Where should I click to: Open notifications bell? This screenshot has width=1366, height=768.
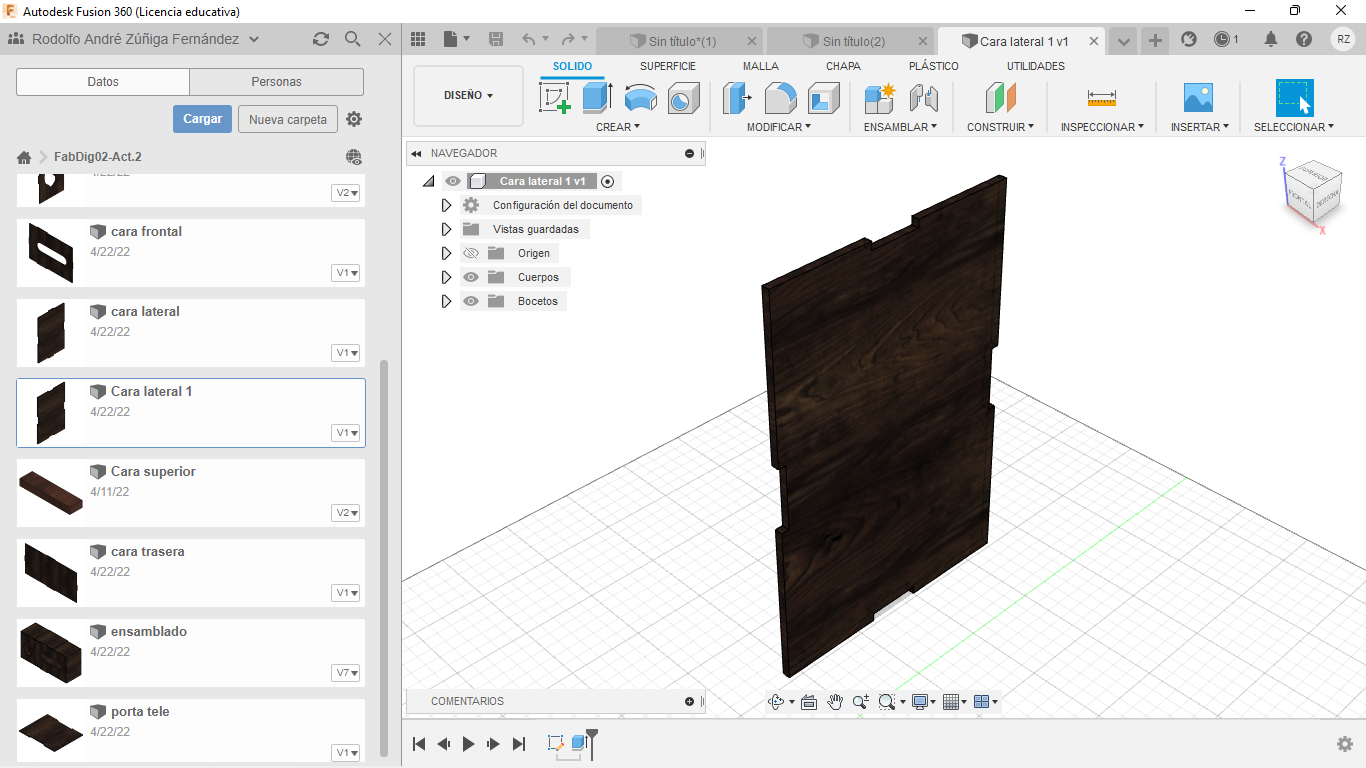(x=1271, y=39)
